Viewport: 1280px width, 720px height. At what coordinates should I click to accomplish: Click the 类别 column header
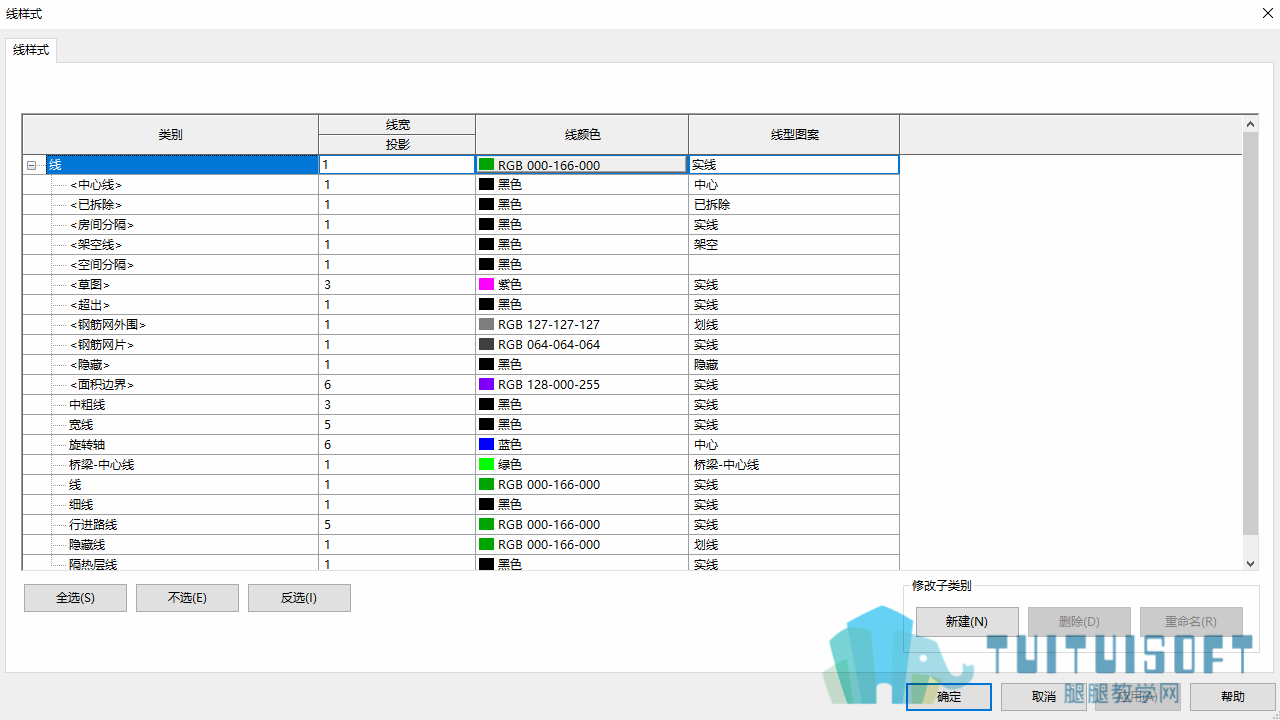point(171,135)
